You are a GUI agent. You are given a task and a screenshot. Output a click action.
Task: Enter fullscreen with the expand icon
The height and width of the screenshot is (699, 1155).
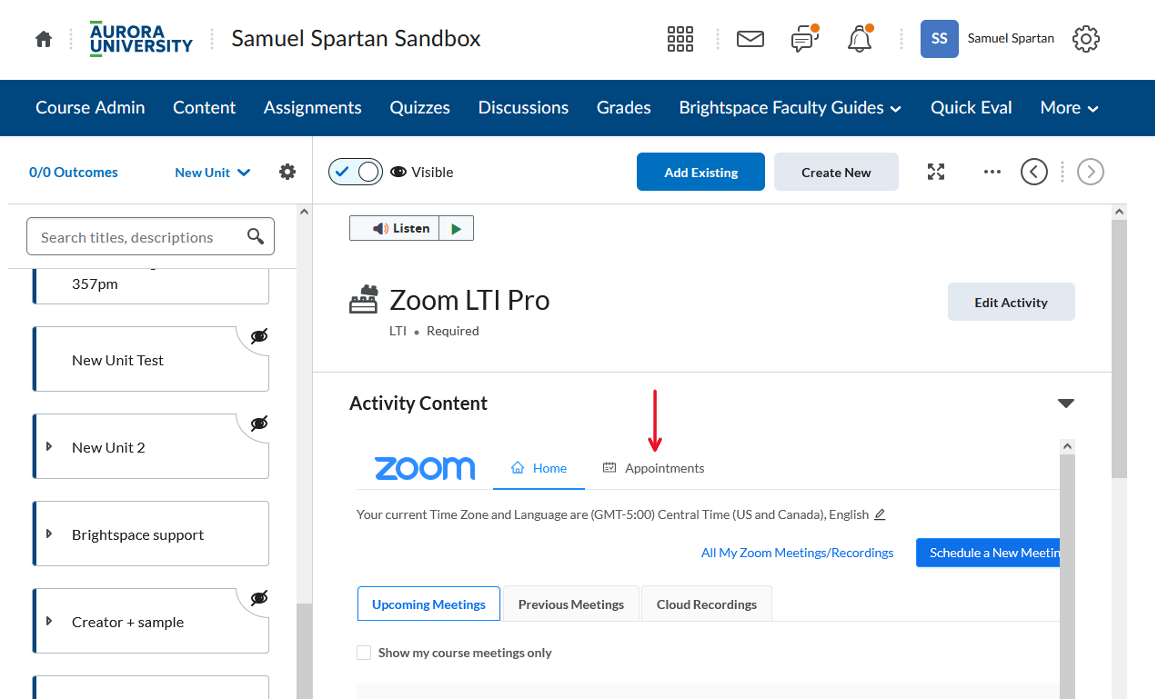click(935, 172)
